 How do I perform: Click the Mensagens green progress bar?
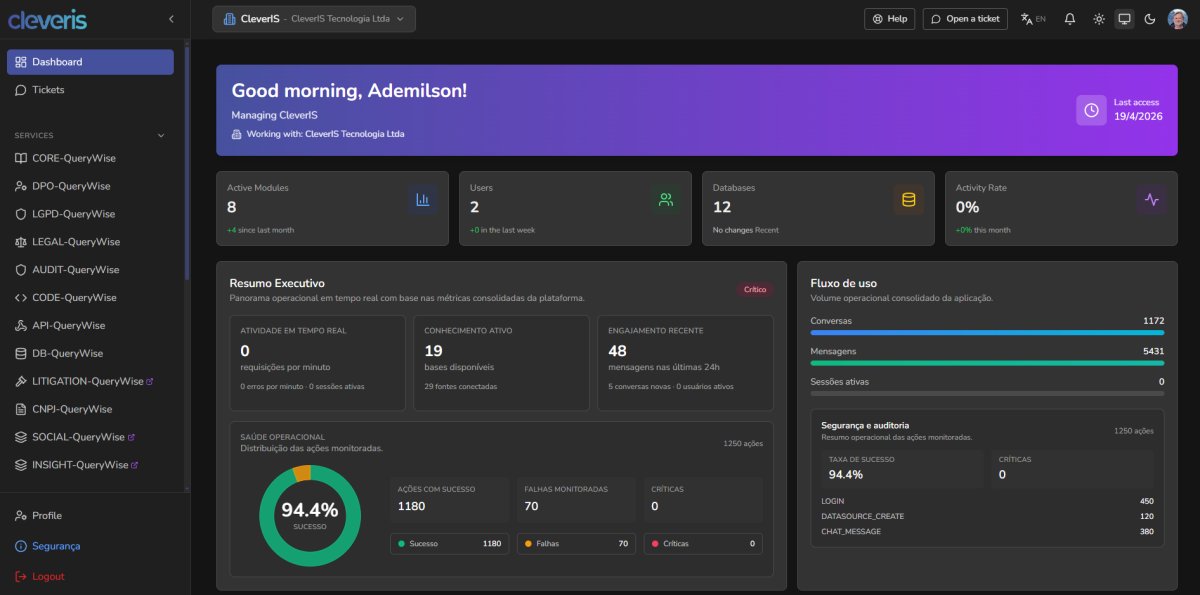pos(987,363)
